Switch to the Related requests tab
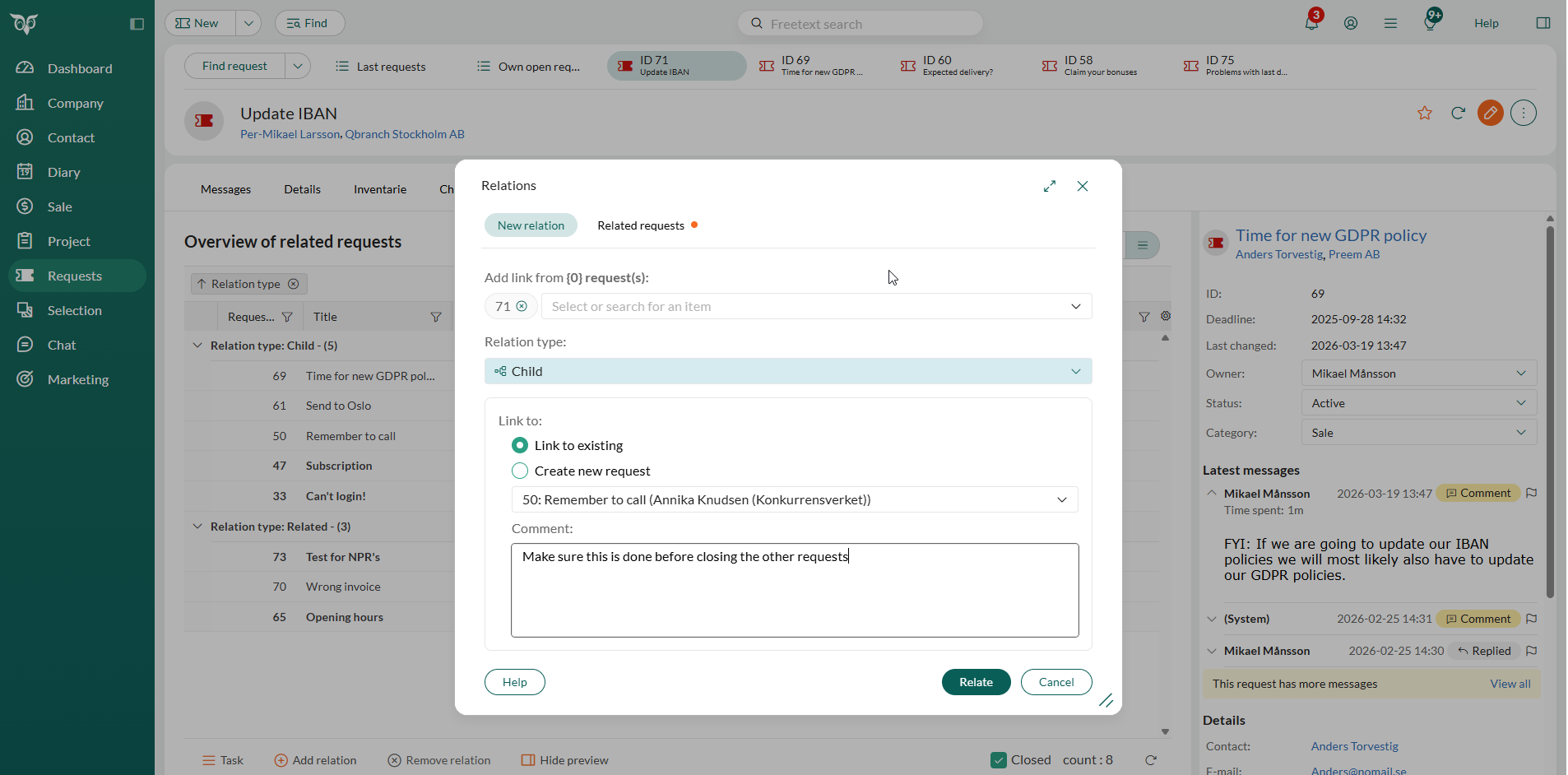 [x=641, y=225]
